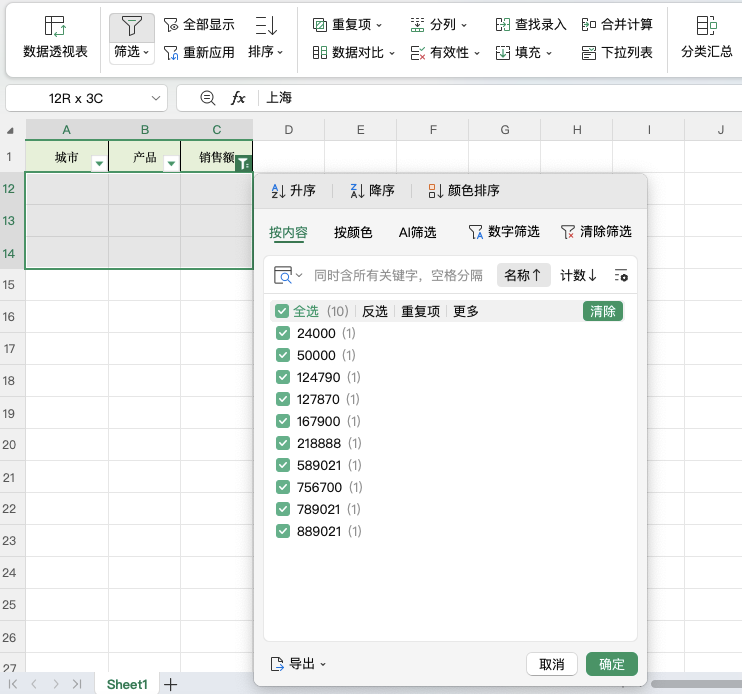Image resolution: width=742 pixels, height=694 pixels.
Task: Click the green 清除 button
Action: click(602, 311)
